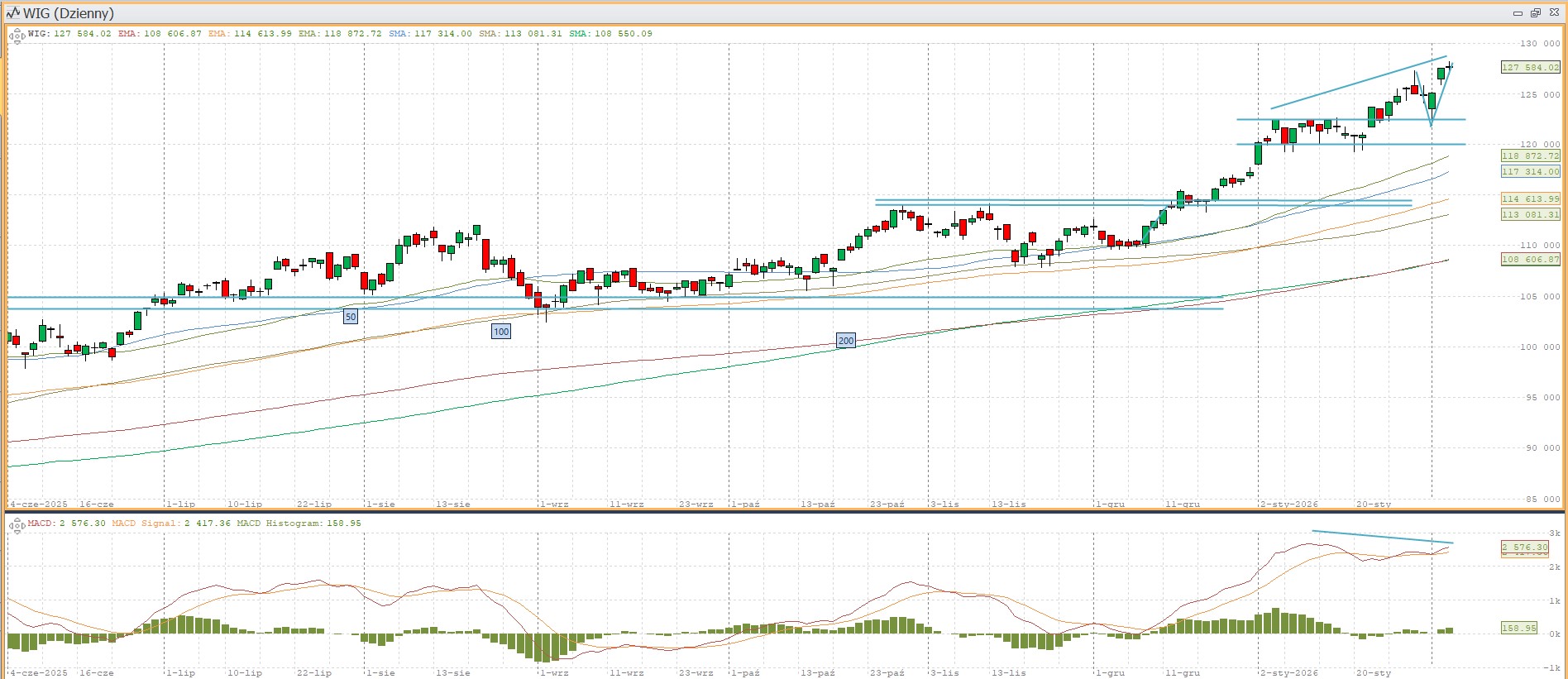Click the 2-sty-2026 date marker on the price chart axis
1568x679 pixels.
1288,504
